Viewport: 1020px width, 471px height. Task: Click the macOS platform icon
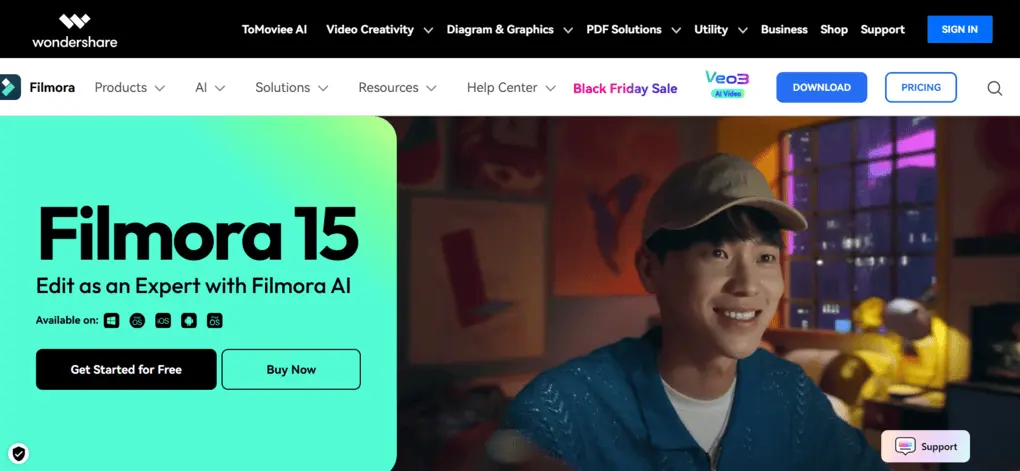[x=137, y=320]
